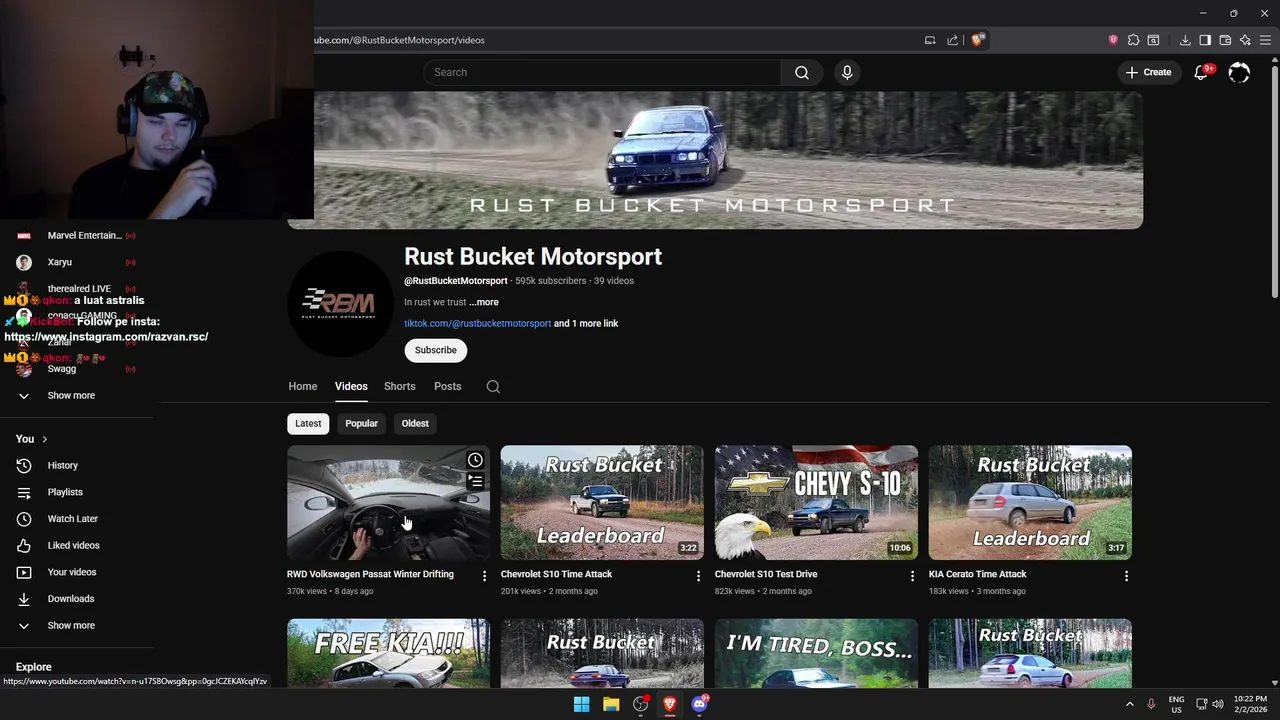Open FREE KIA!!! video thumbnail
This screenshot has height=720, width=1280.
click(388, 653)
